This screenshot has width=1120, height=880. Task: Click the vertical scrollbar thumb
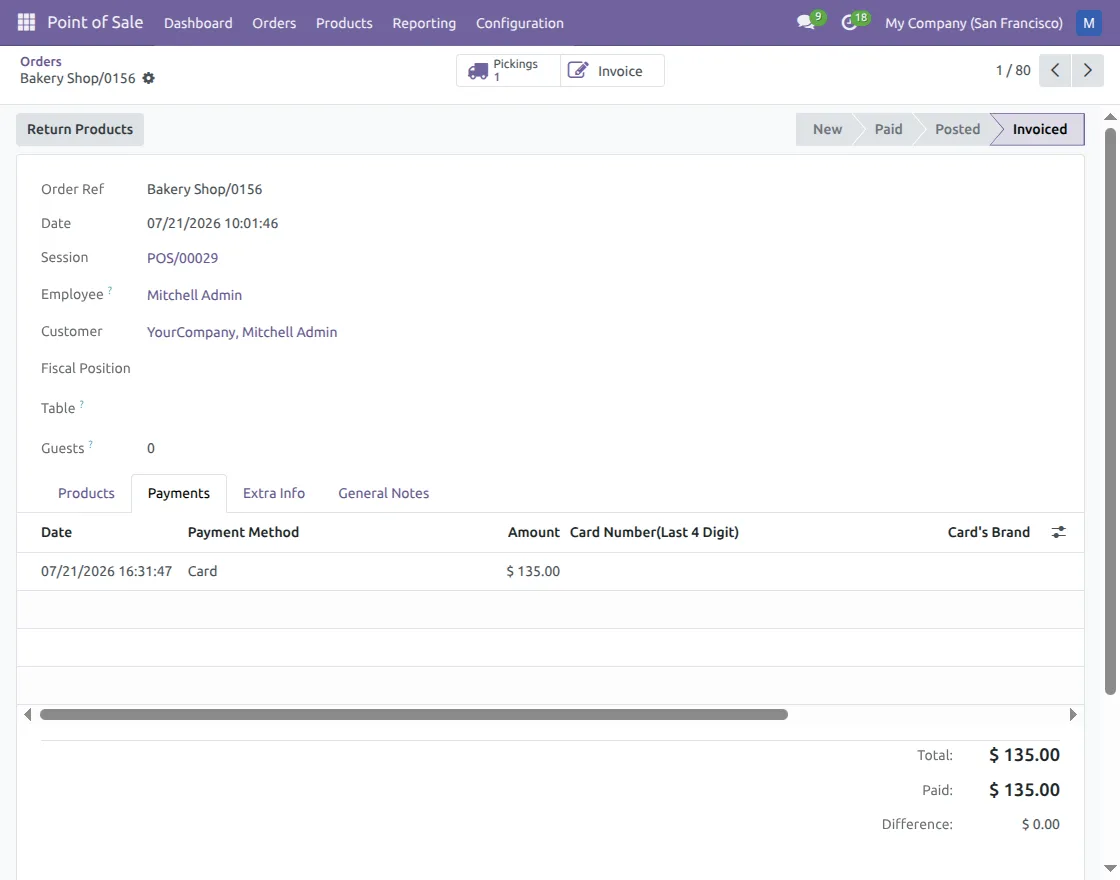1110,411
